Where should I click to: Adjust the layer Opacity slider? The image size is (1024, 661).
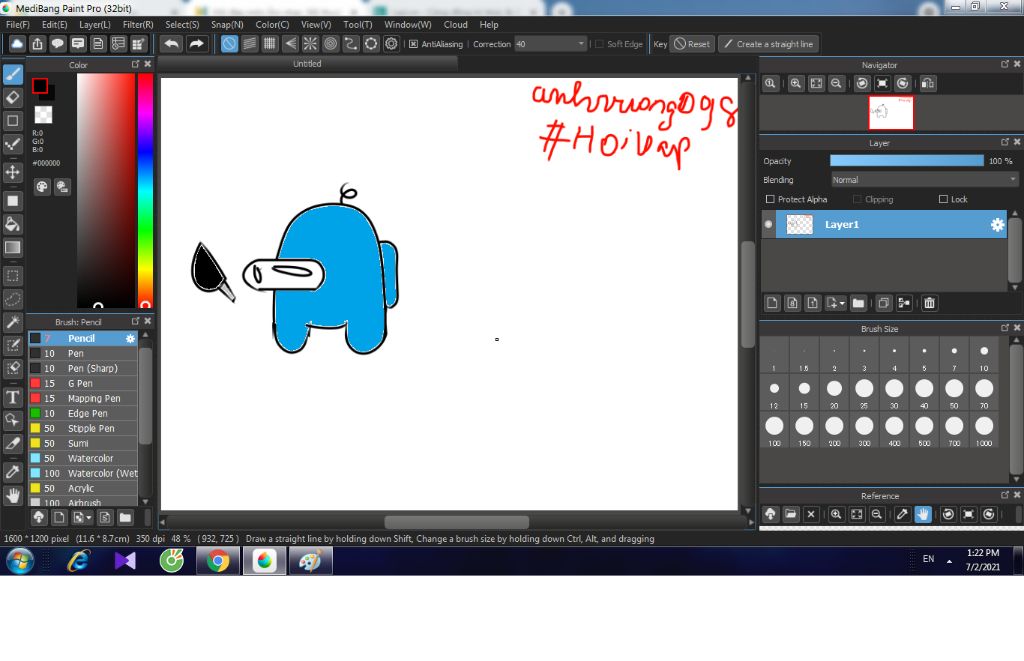pyautogui.click(x=906, y=161)
